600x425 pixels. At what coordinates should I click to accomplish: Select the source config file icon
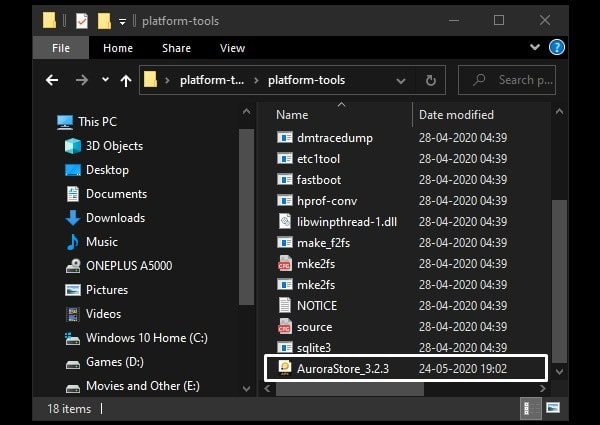285,327
